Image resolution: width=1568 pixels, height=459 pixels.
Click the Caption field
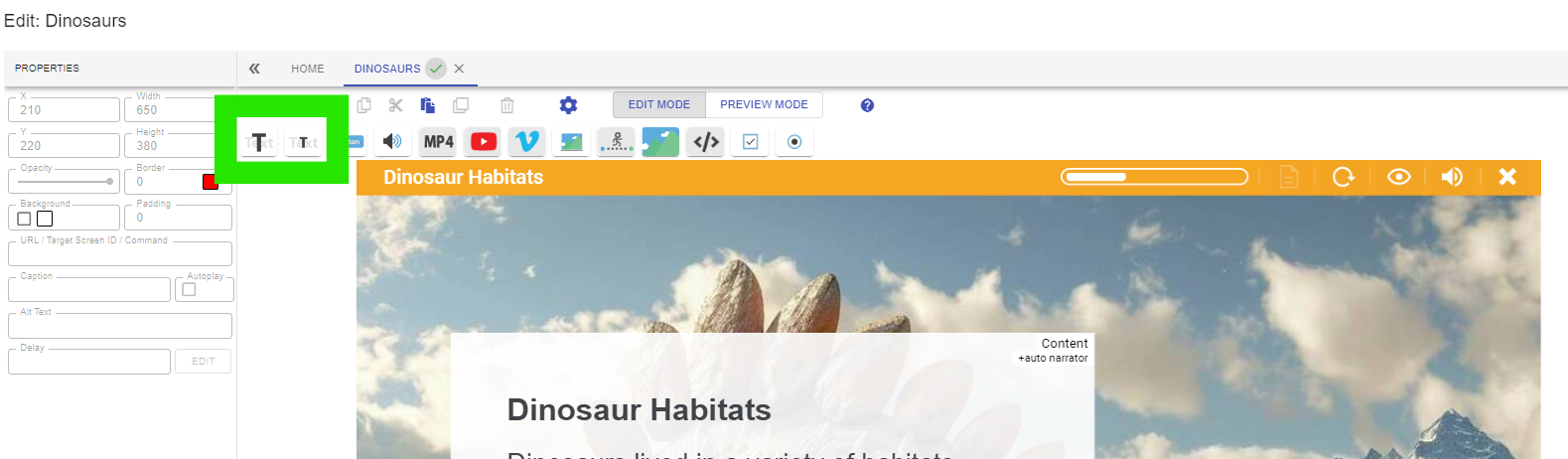click(89, 289)
